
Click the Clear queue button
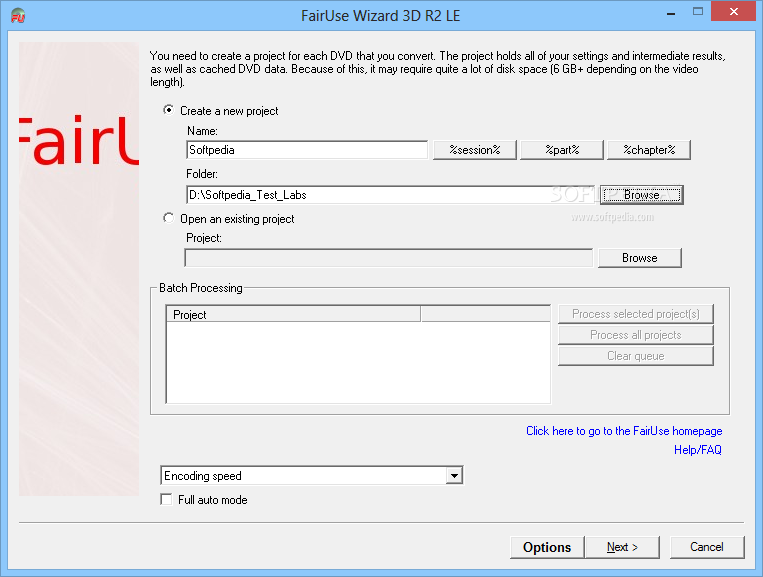pyautogui.click(x=636, y=356)
